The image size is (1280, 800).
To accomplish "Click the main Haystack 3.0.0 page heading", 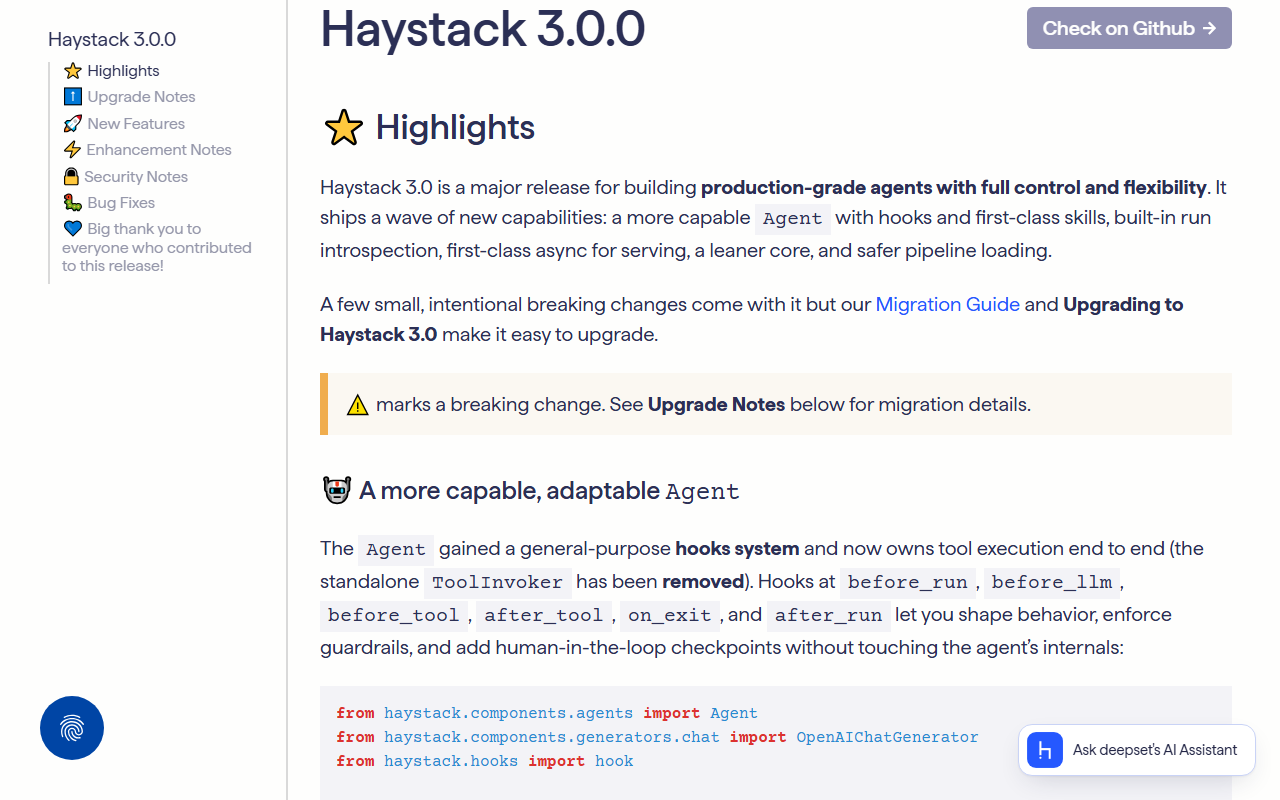I will 482,28.
